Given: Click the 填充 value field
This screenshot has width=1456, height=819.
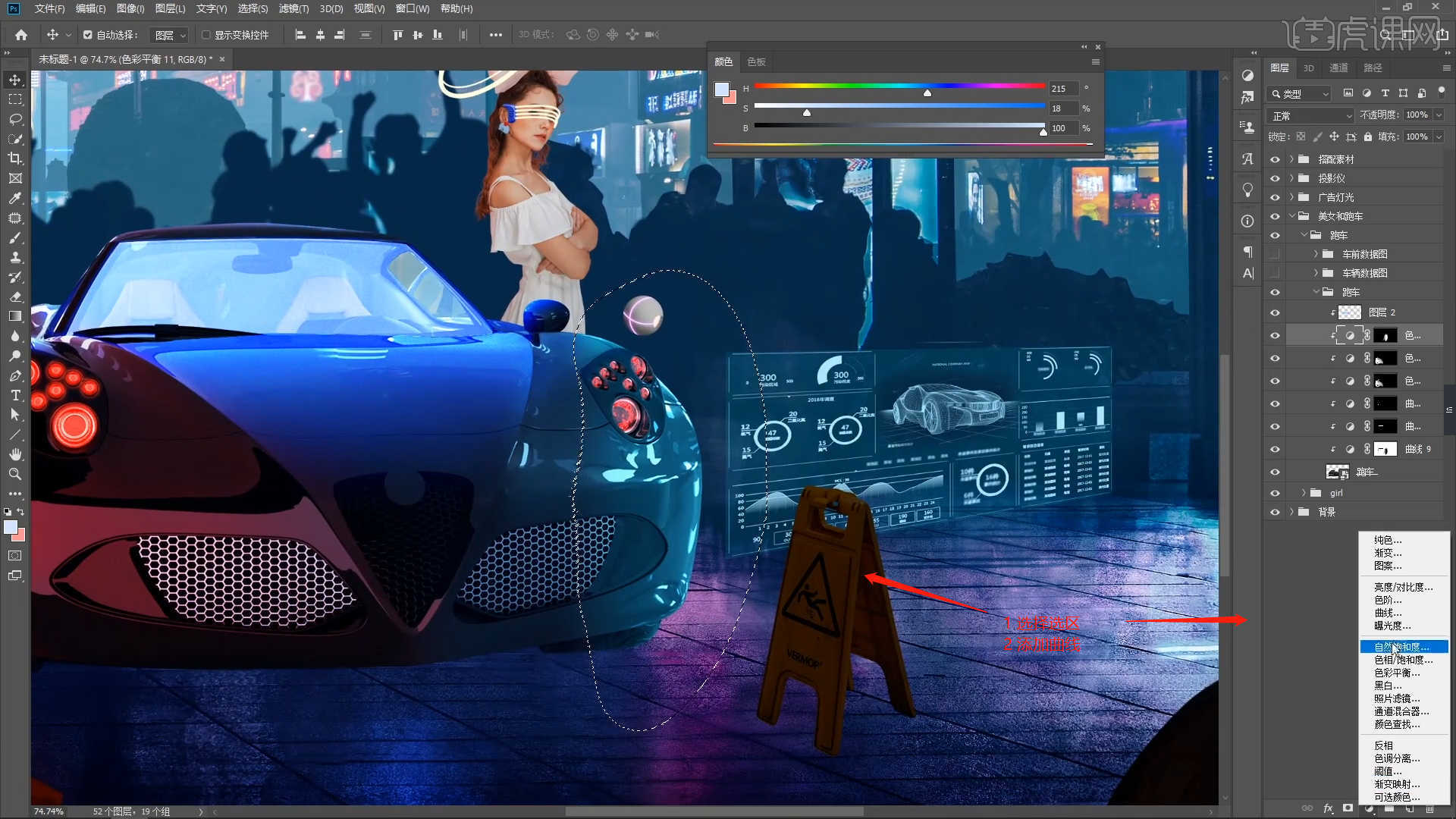Looking at the screenshot, I should point(1417,136).
